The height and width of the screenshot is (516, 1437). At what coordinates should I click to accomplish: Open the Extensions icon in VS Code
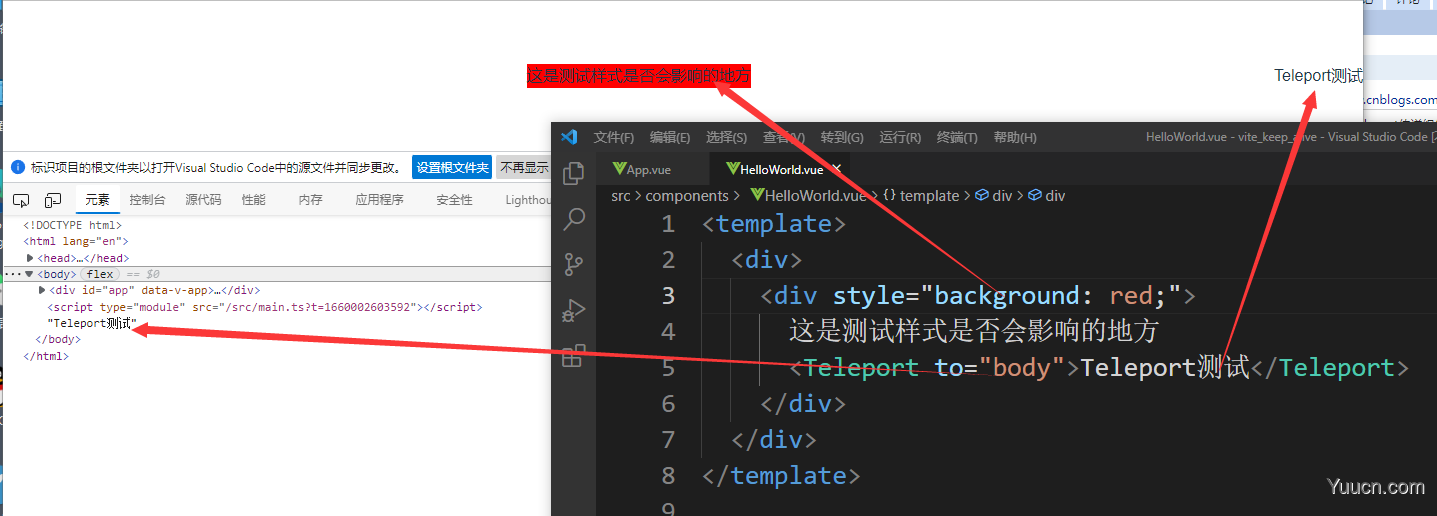(574, 356)
